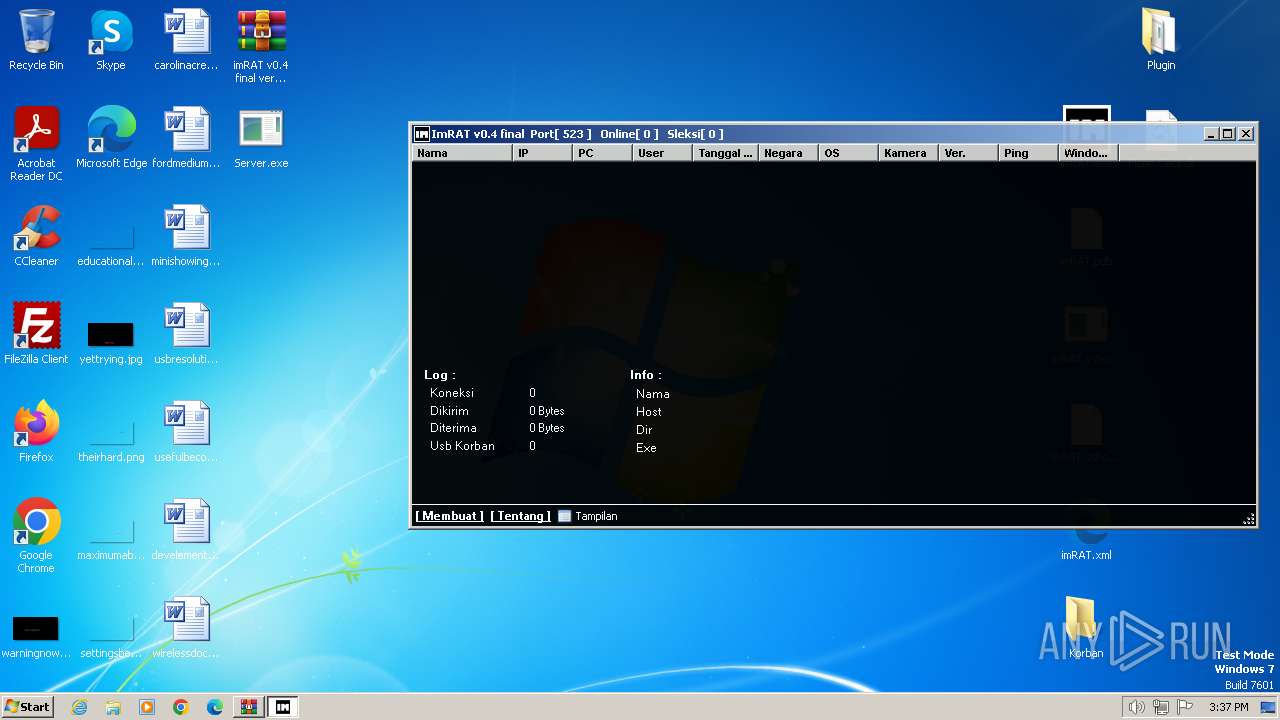Click the [Tentang] link
1280x720 pixels.
521,516
